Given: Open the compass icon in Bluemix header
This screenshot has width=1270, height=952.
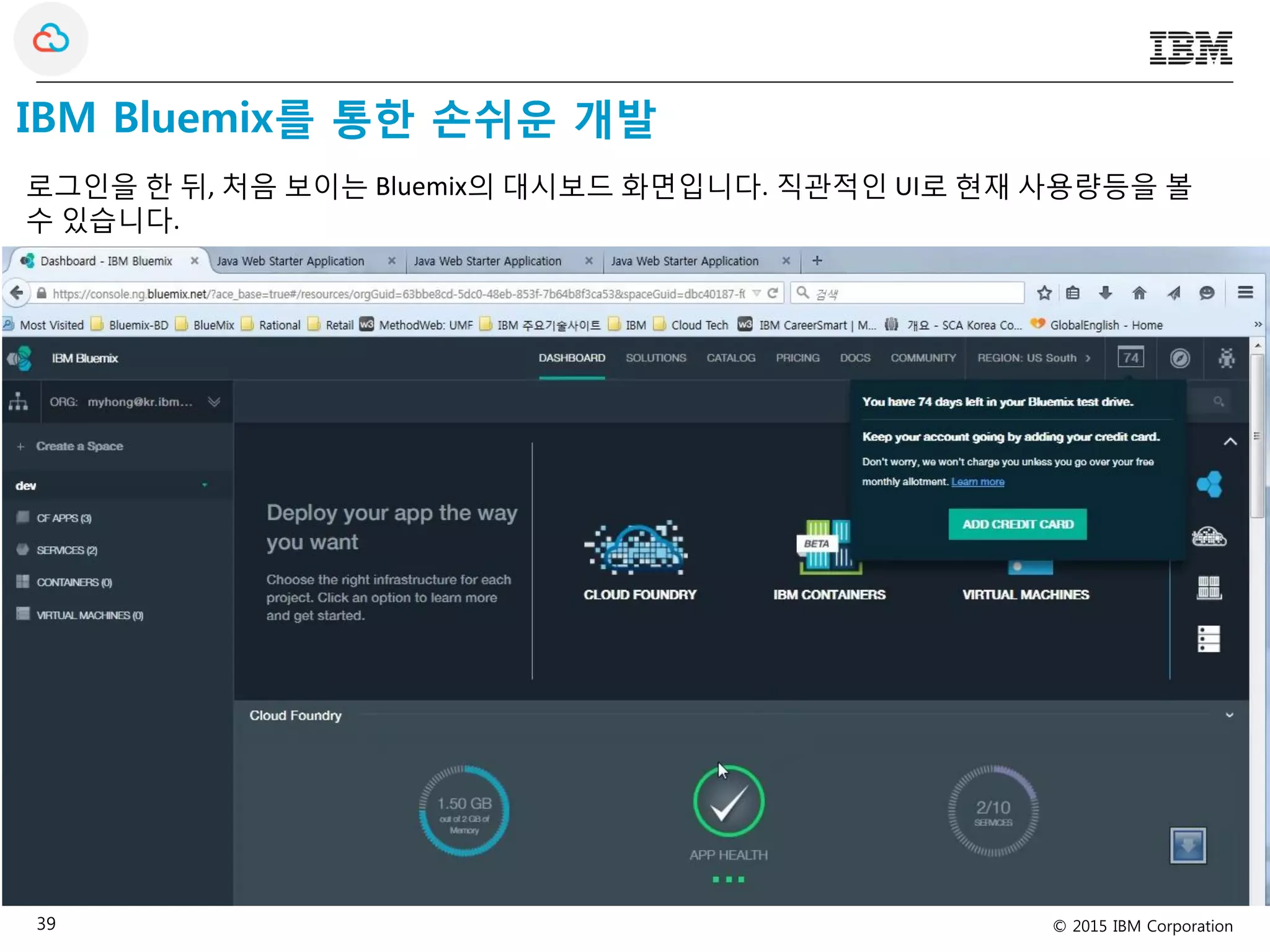Looking at the screenshot, I should click(x=1179, y=358).
